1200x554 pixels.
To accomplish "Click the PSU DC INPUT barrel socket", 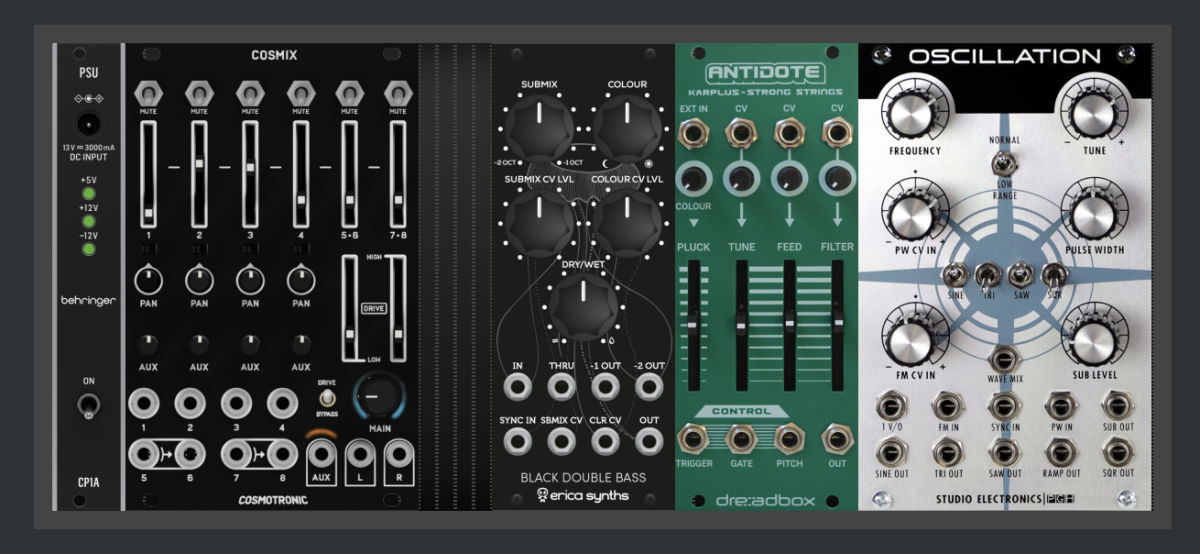I will pyautogui.click(x=89, y=126).
